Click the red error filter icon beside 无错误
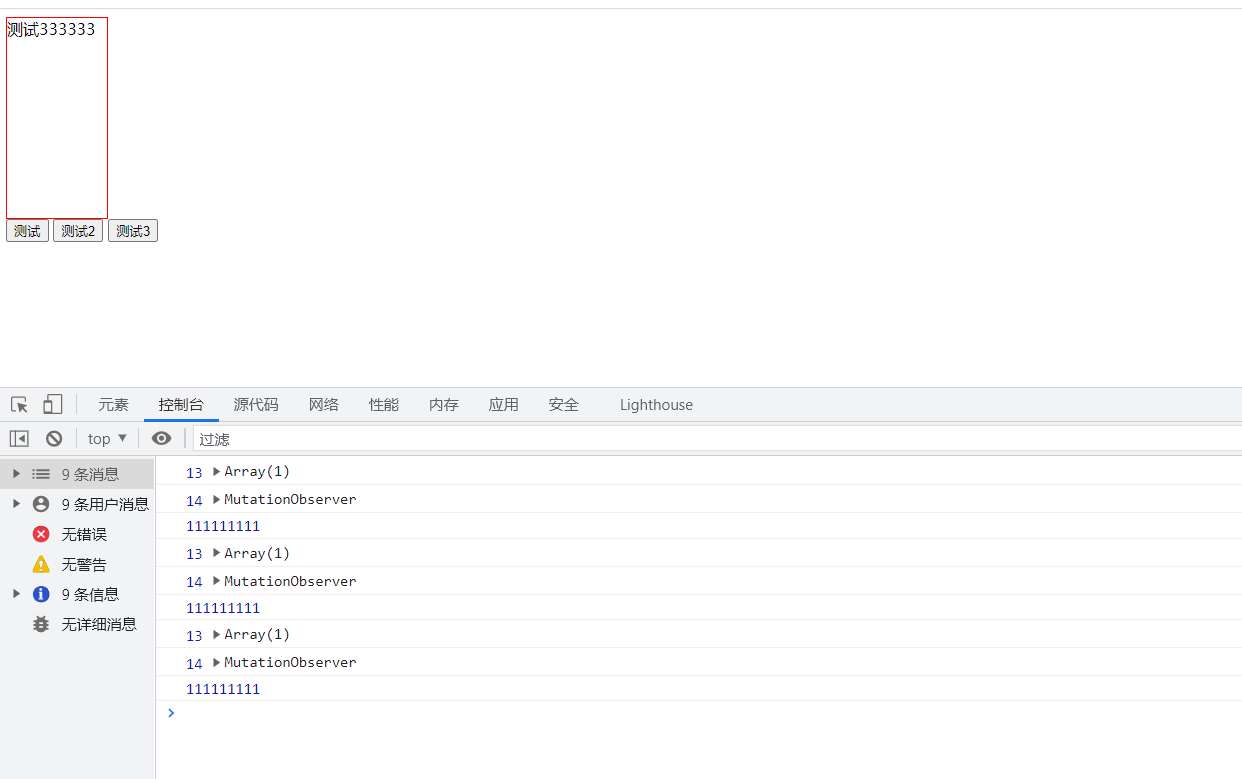 click(40, 534)
